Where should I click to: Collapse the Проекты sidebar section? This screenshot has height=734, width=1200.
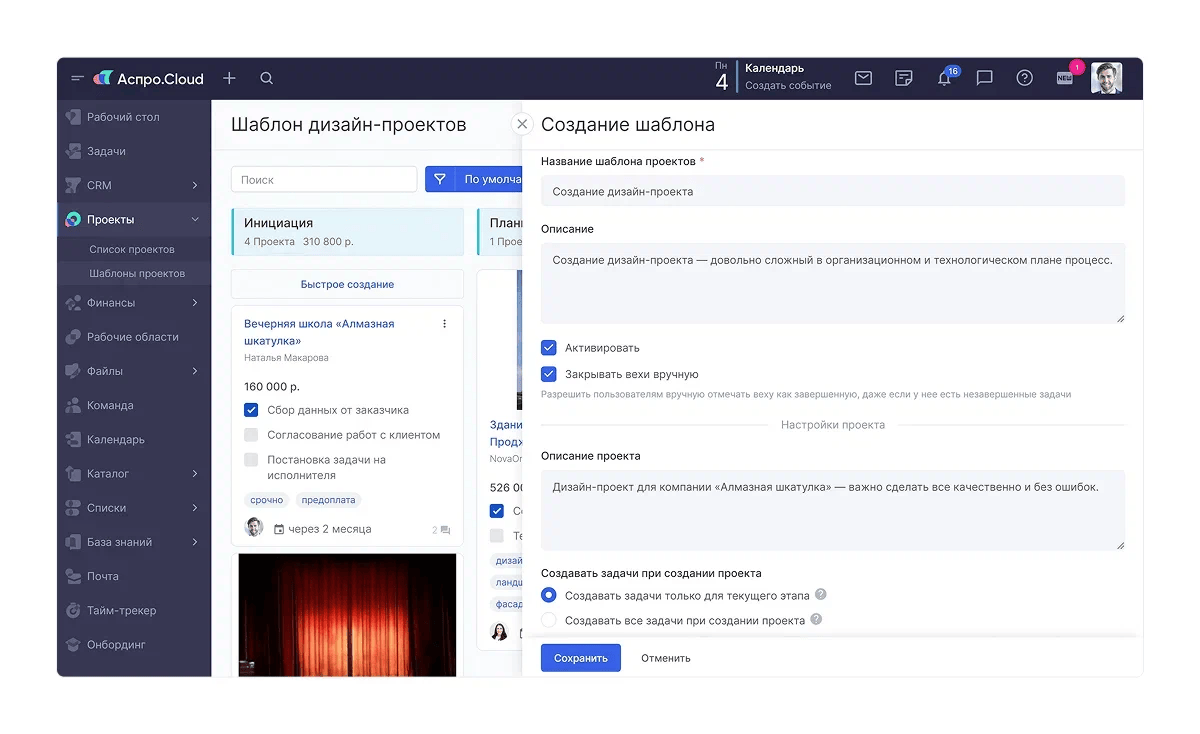tap(194, 220)
